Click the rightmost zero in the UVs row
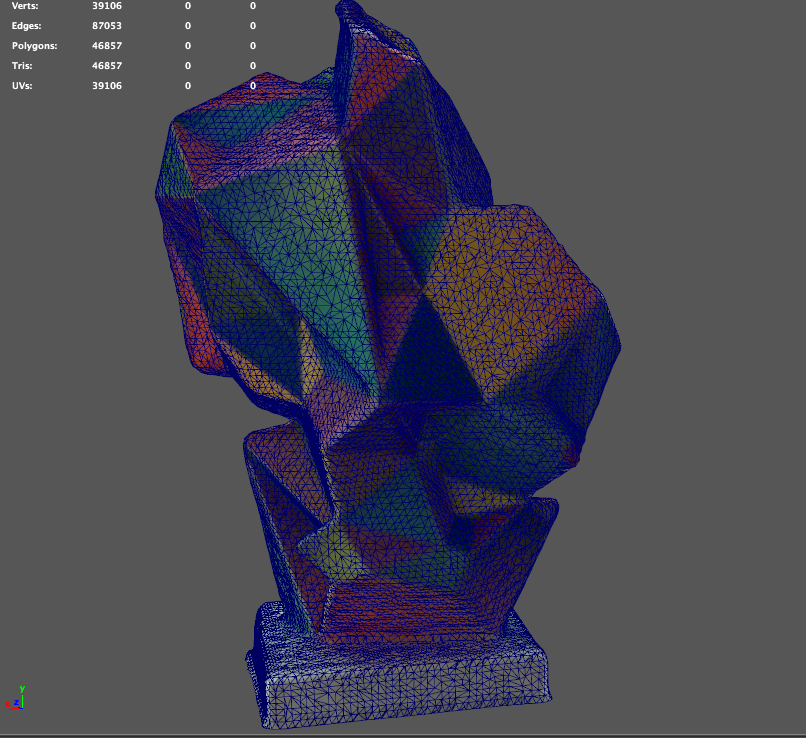This screenshot has width=806, height=738. point(253,86)
